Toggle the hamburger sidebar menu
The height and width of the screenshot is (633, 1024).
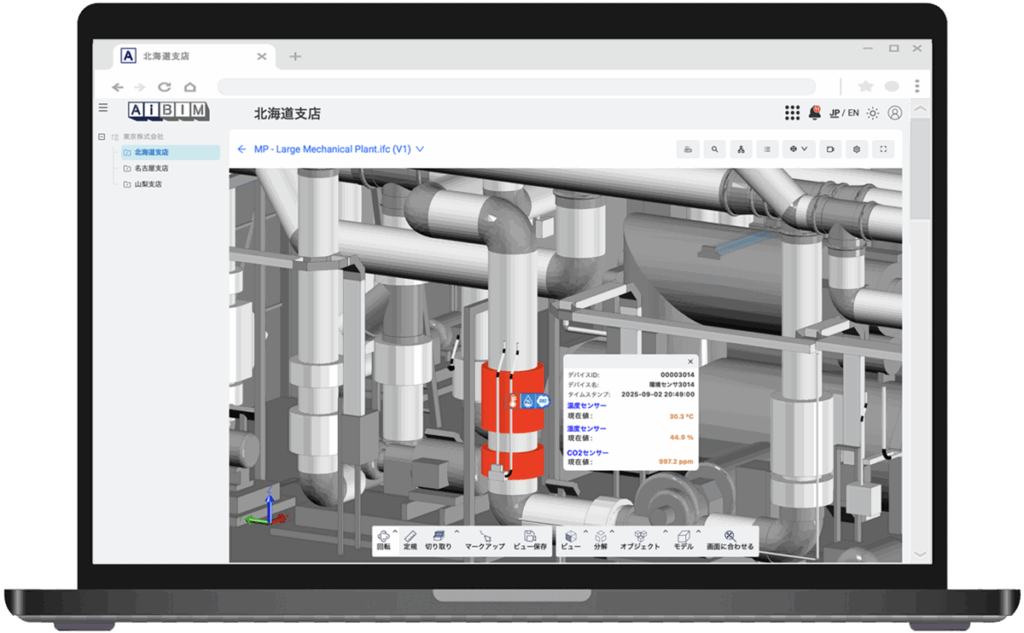[x=103, y=108]
